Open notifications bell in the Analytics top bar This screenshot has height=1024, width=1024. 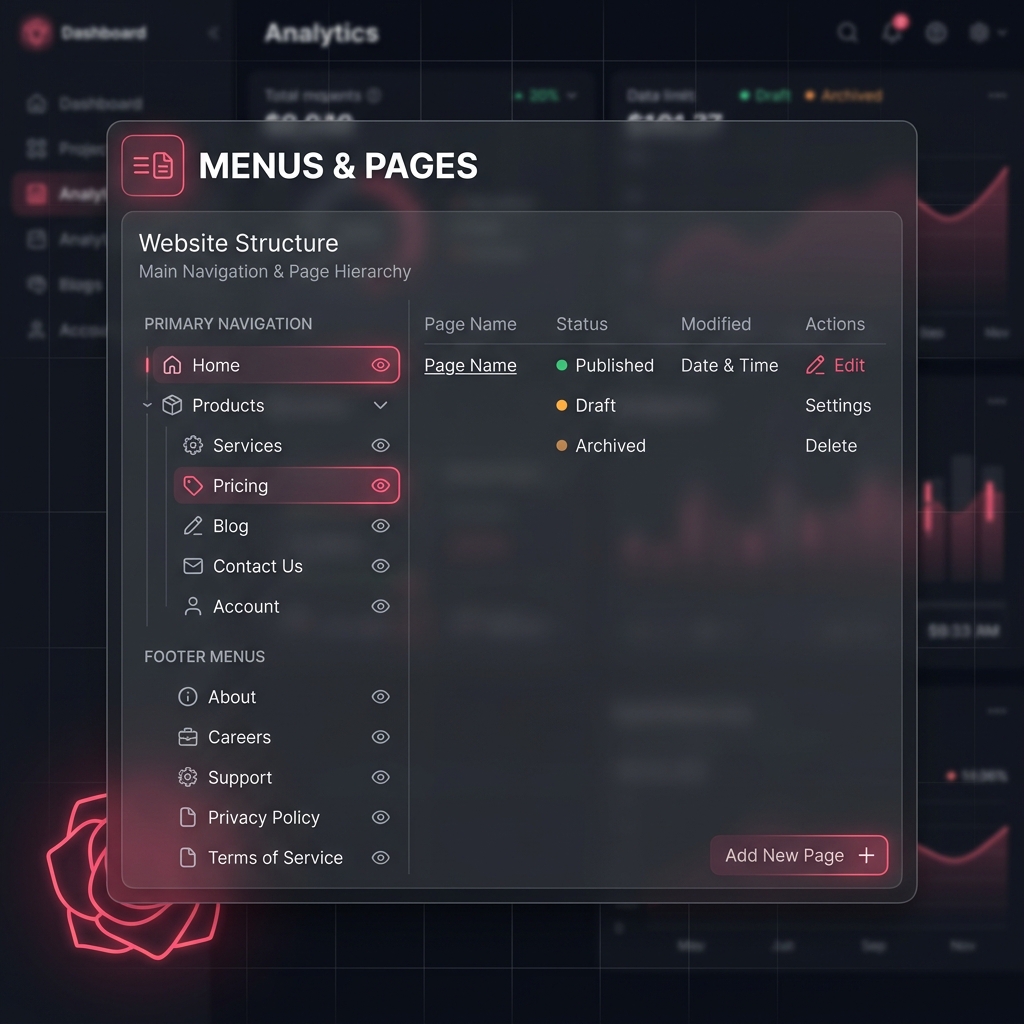click(893, 31)
